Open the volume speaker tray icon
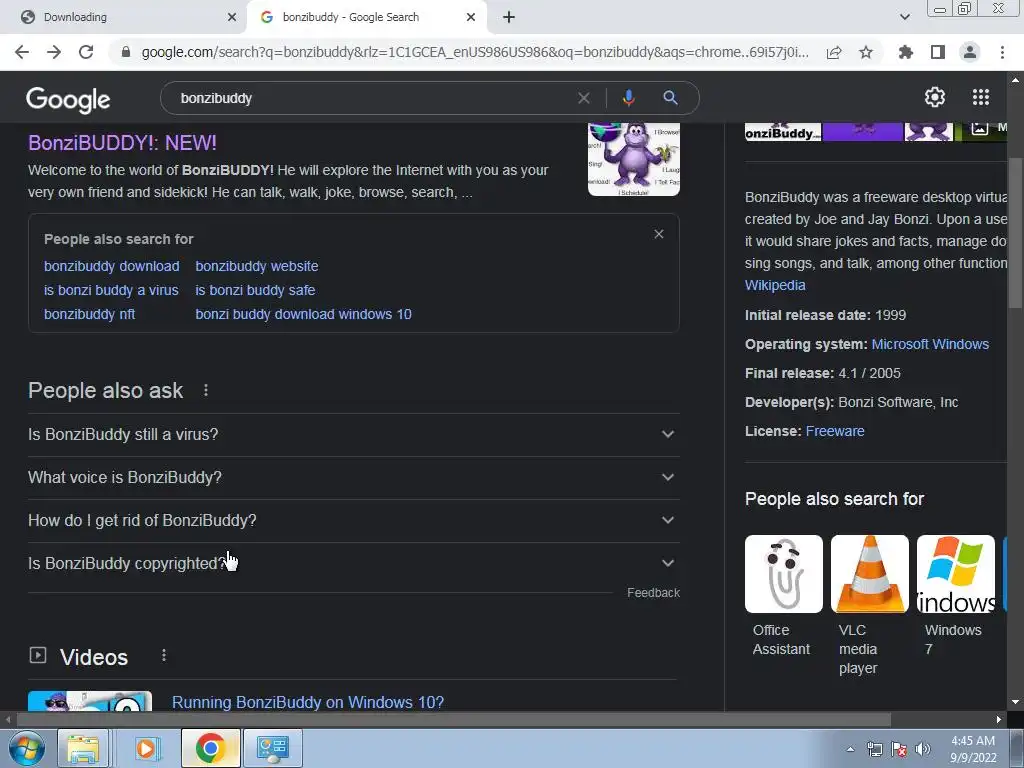The width and height of the screenshot is (1024, 768). [923, 749]
